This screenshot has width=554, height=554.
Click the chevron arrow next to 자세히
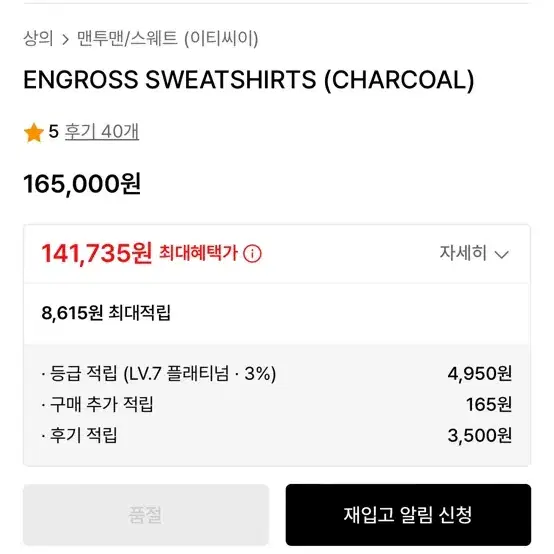[502, 254]
